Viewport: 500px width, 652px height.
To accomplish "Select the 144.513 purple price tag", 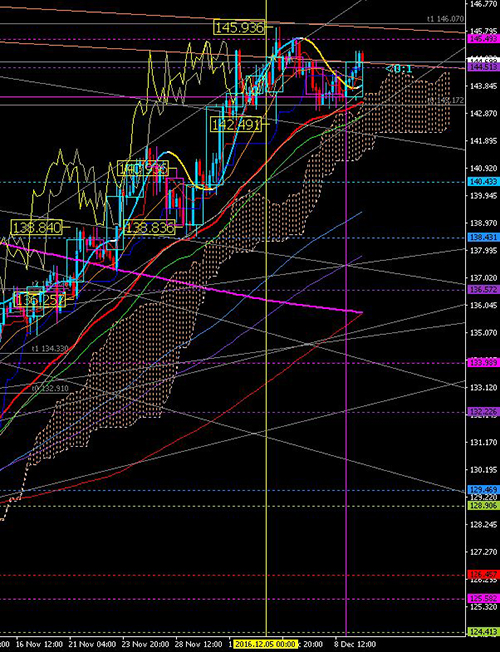I will point(480,67).
